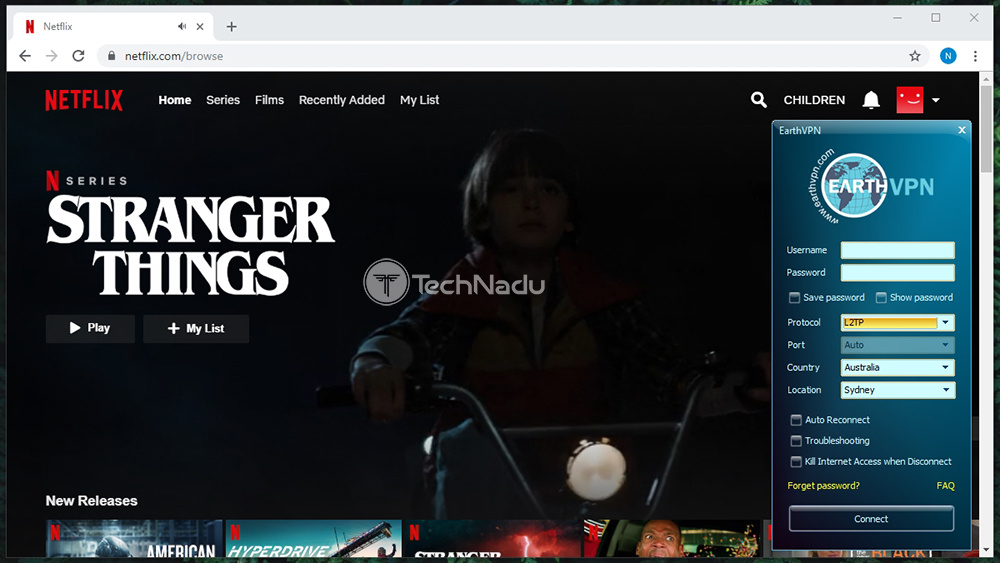The height and width of the screenshot is (563, 1000).
Task: Click the EarthVPN Password field
Action: coord(897,272)
